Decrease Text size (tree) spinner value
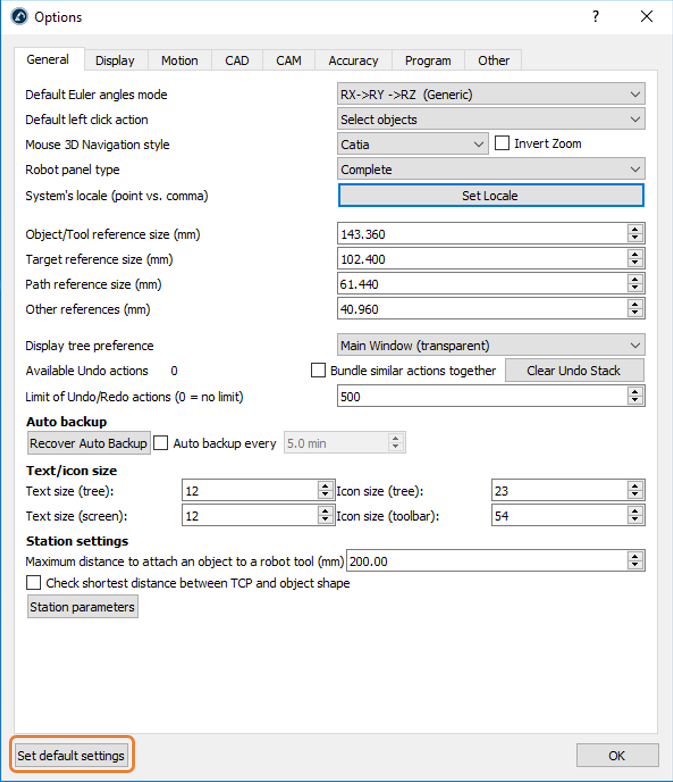Image resolution: width=673 pixels, height=782 pixels. 325,495
